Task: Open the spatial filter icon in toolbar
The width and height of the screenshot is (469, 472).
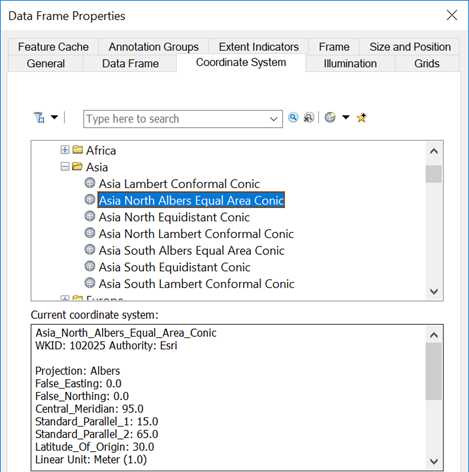Action: 39,118
